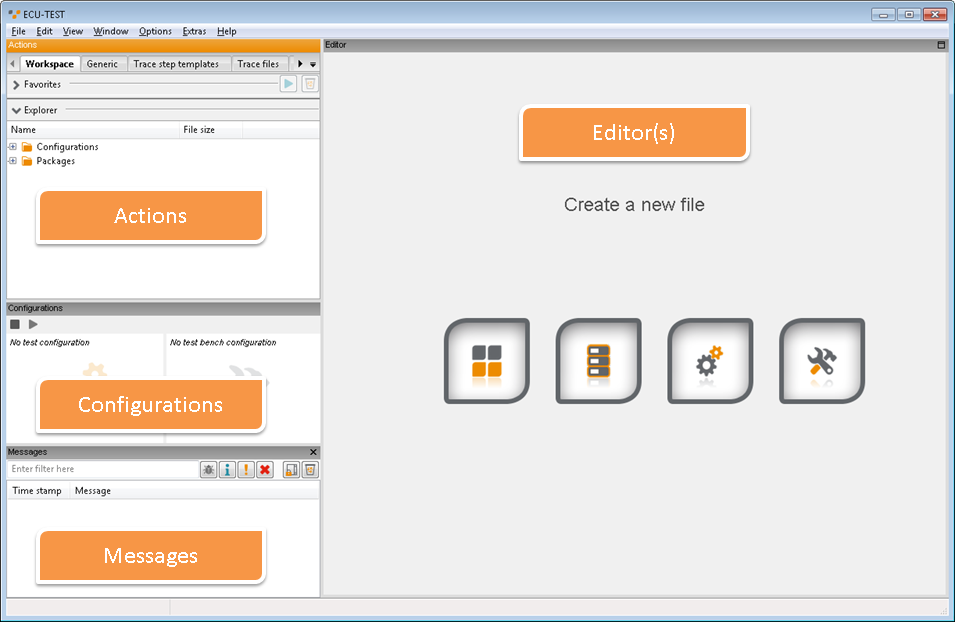This screenshot has height=622, width=955.
Task: Create a new project with the stacked-list icon
Action: [x=598, y=361]
